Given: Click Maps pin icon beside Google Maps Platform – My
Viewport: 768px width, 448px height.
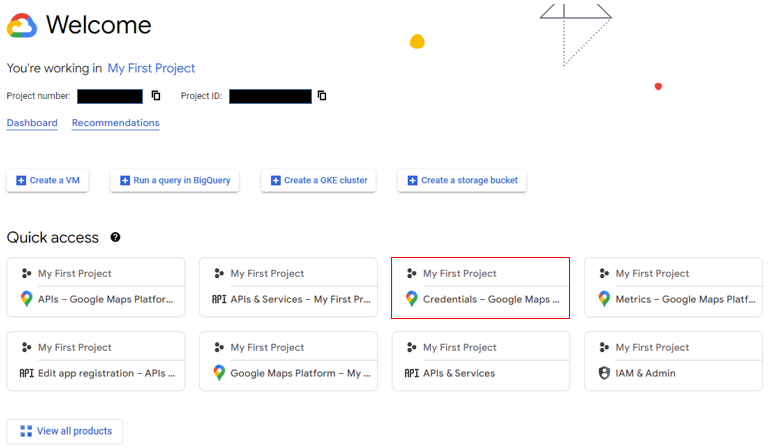Looking at the screenshot, I should [219, 373].
